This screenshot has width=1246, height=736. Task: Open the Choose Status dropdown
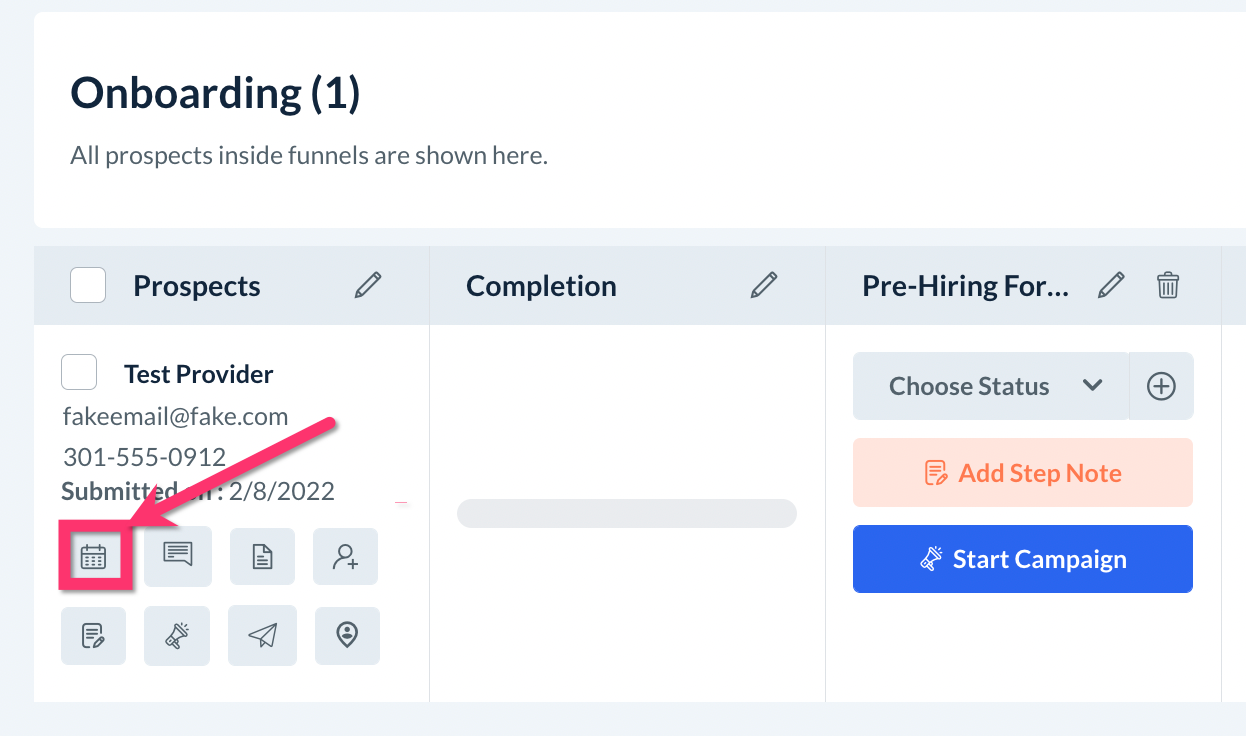click(990, 386)
